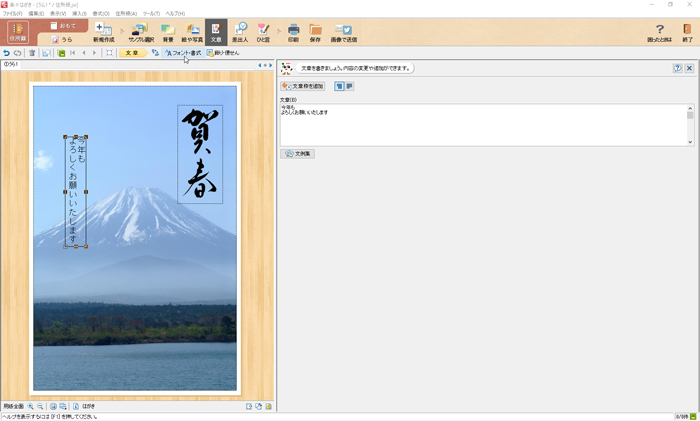Screen dimensions: 700x421
Task: Open the 住所録 address book button
Action: (x=17, y=32)
